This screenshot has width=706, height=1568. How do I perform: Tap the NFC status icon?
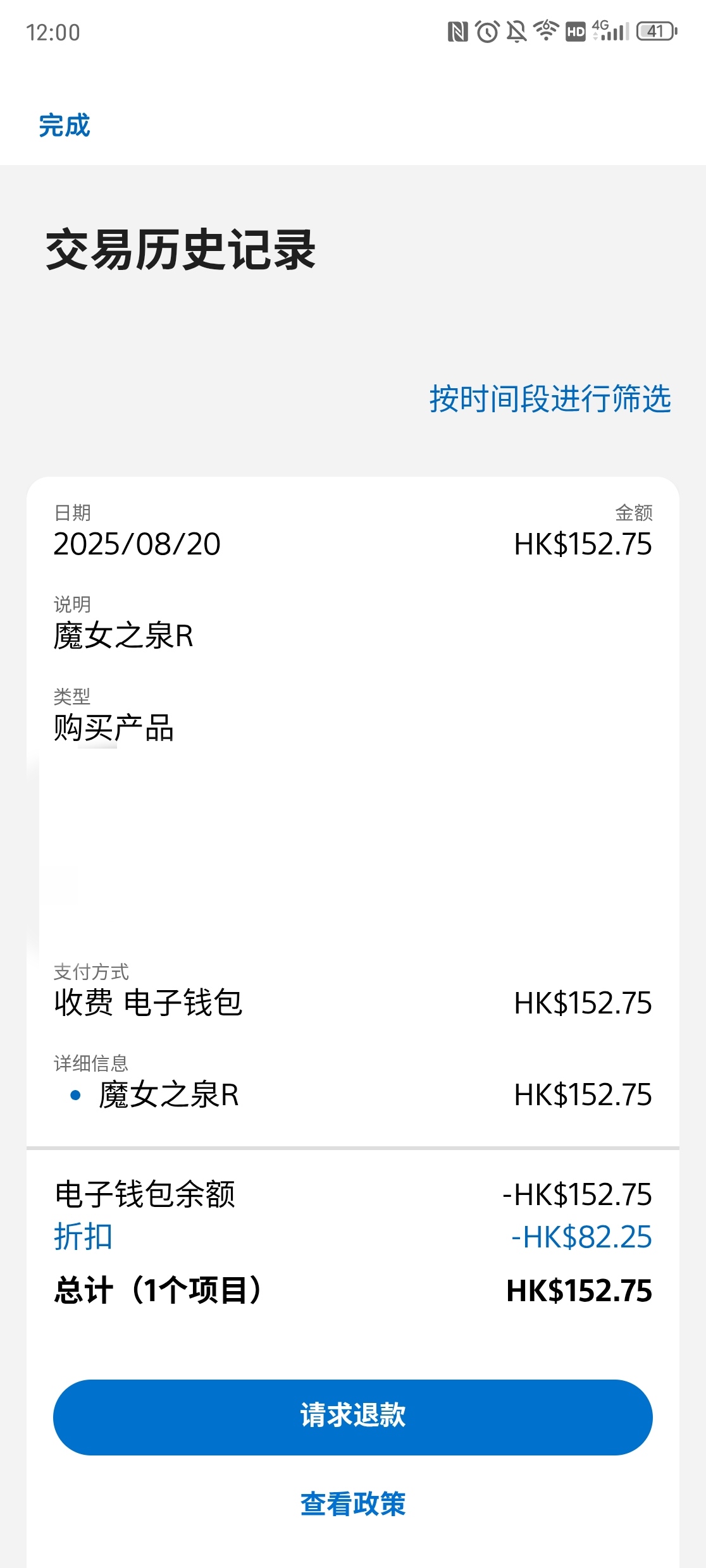tap(457, 31)
